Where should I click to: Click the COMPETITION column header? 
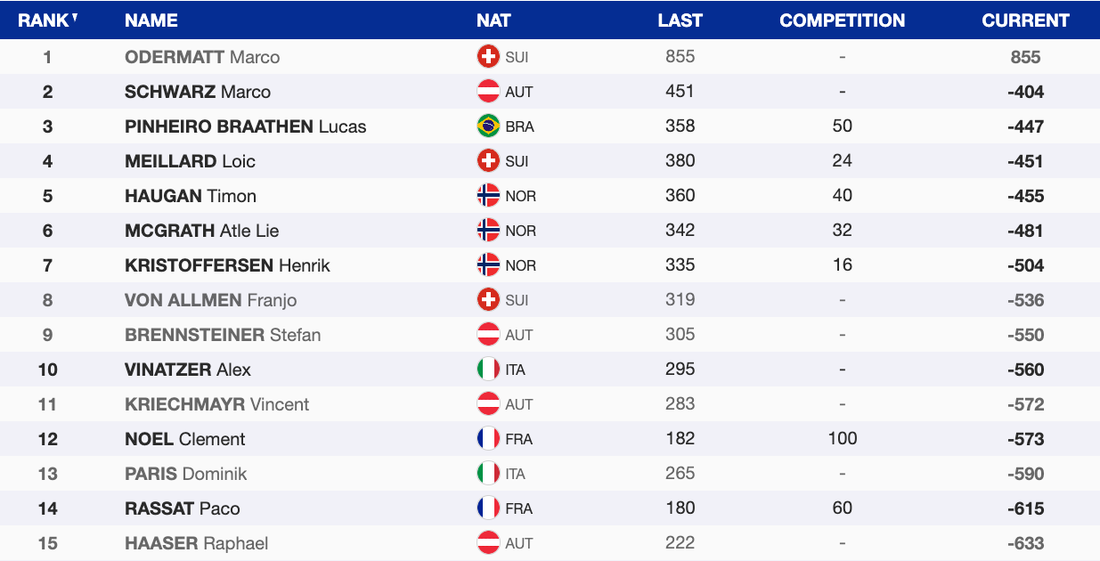pyautogui.click(x=842, y=20)
